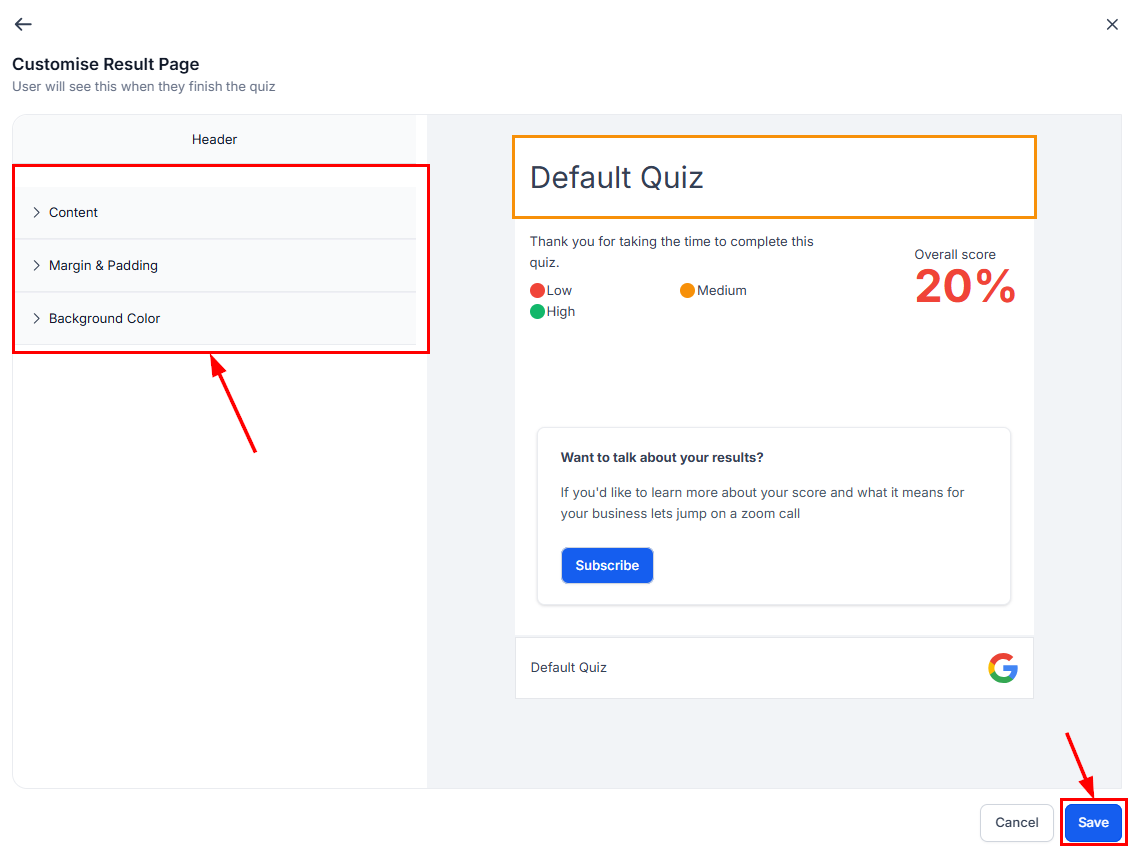The height and width of the screenshot is (852, 1139).
Task: Click the thank you message text
Action: tap(671, 252)
